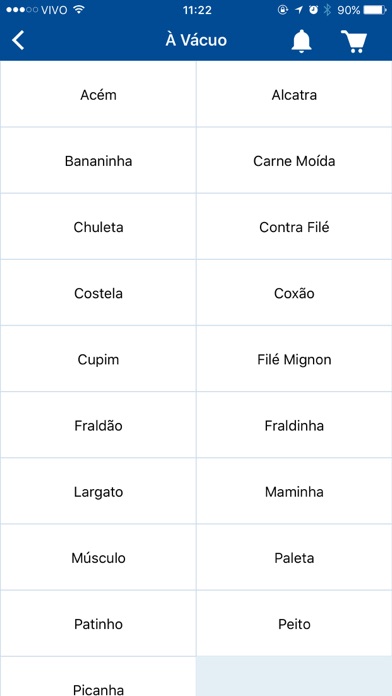Choose Fraldinha from the grid
This screenshot has height=696, width=392.
pos(294,425)
